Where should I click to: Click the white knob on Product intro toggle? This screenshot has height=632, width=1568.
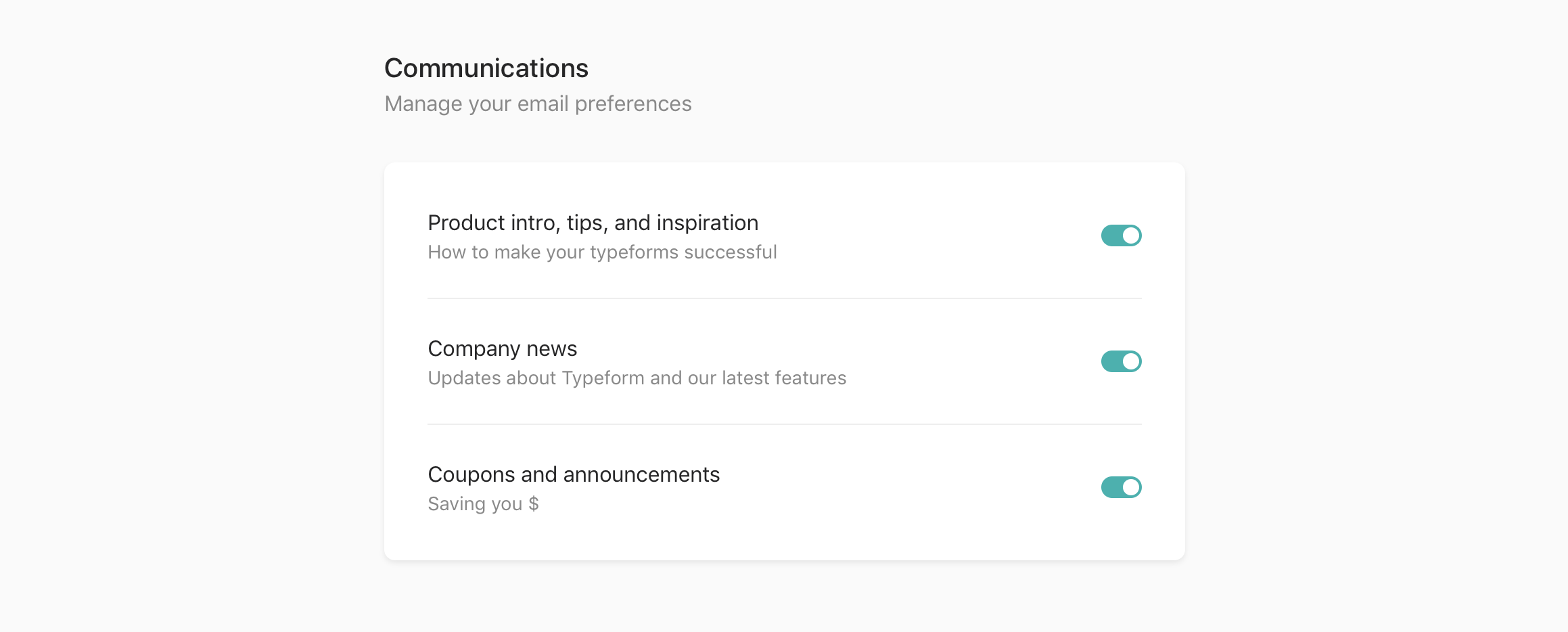tap(1130, 235)
